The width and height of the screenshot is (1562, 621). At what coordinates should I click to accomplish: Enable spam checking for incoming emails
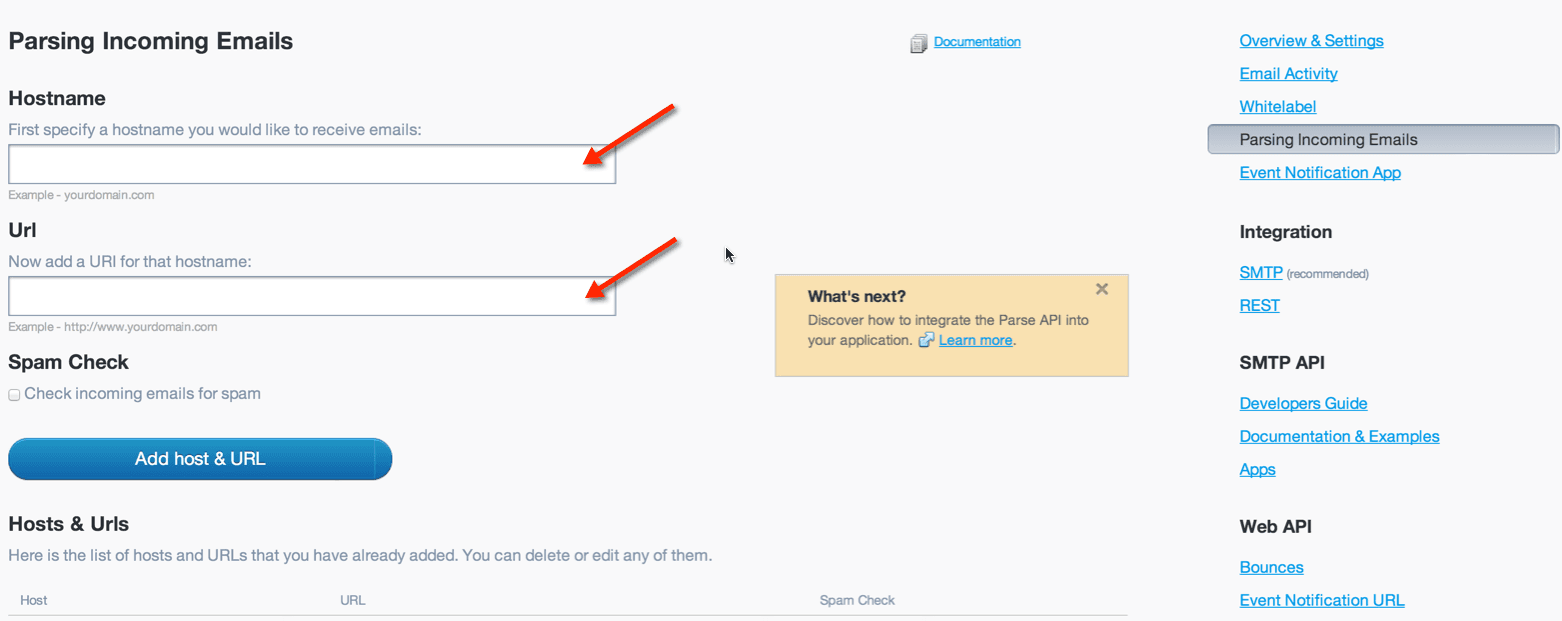14,394
